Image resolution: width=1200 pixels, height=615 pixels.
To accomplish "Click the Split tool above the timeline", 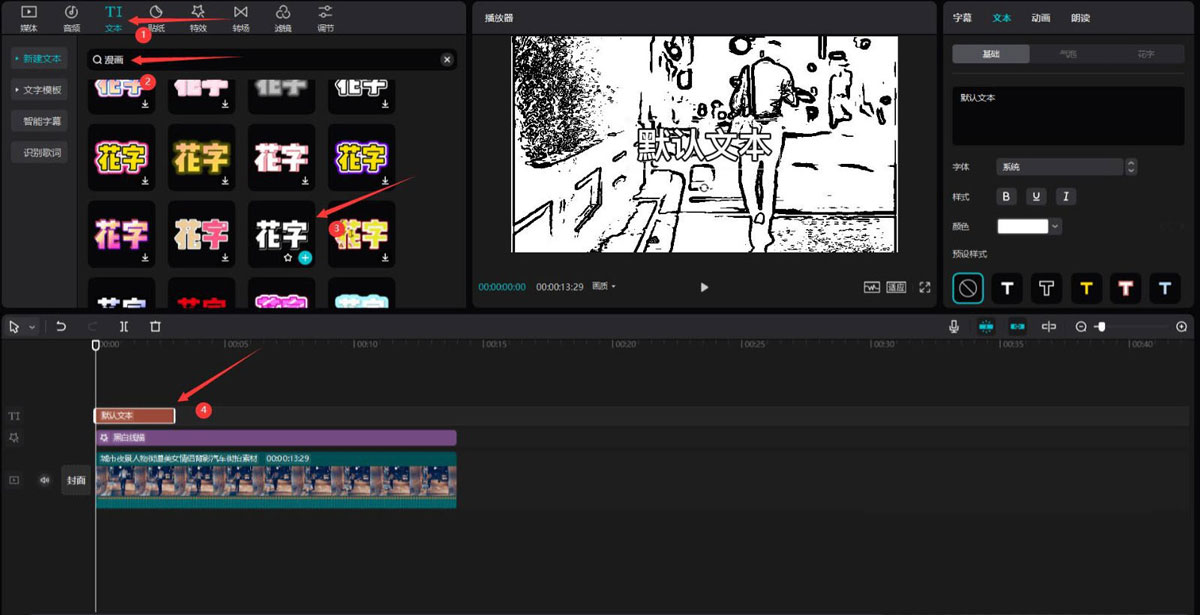I will tap(123, 326).
